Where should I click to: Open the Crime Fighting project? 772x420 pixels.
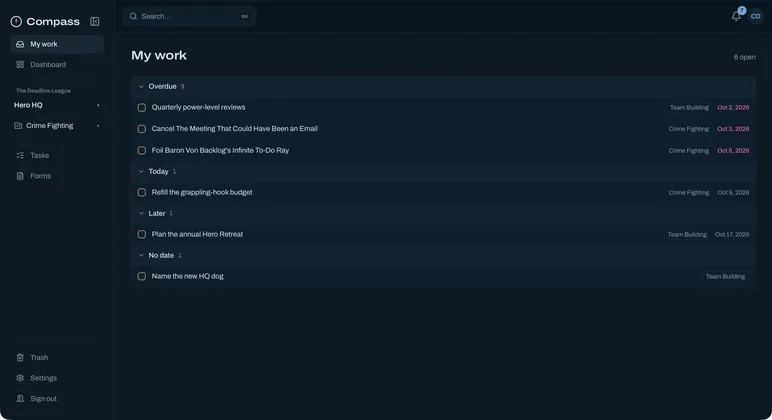click(49, 126)
